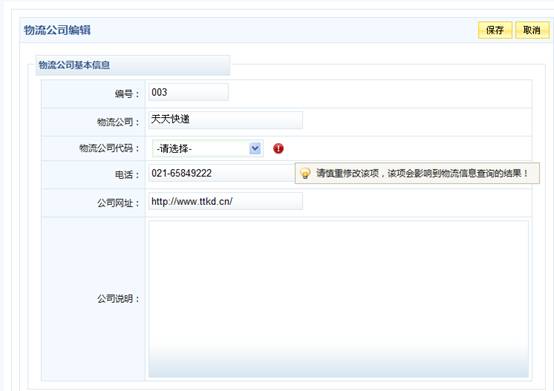Click the 物流公司代码： label
The width and height of the screenshot is (554, 391).
pyautogui.click(x=110, y=148)
